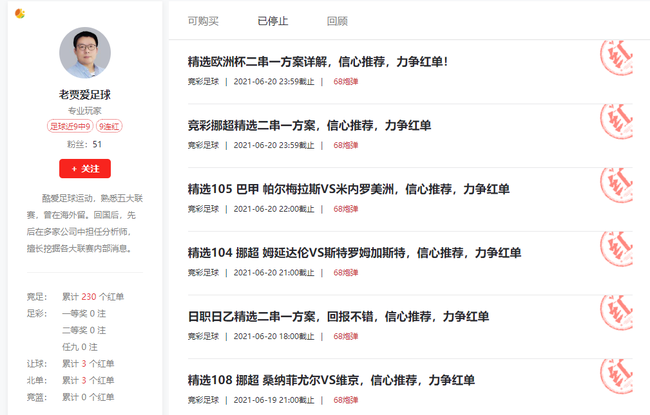Click the red stamp on the 精选104 article
The width and height of the screenshot is (650, 415).
(x=616, y=249)
